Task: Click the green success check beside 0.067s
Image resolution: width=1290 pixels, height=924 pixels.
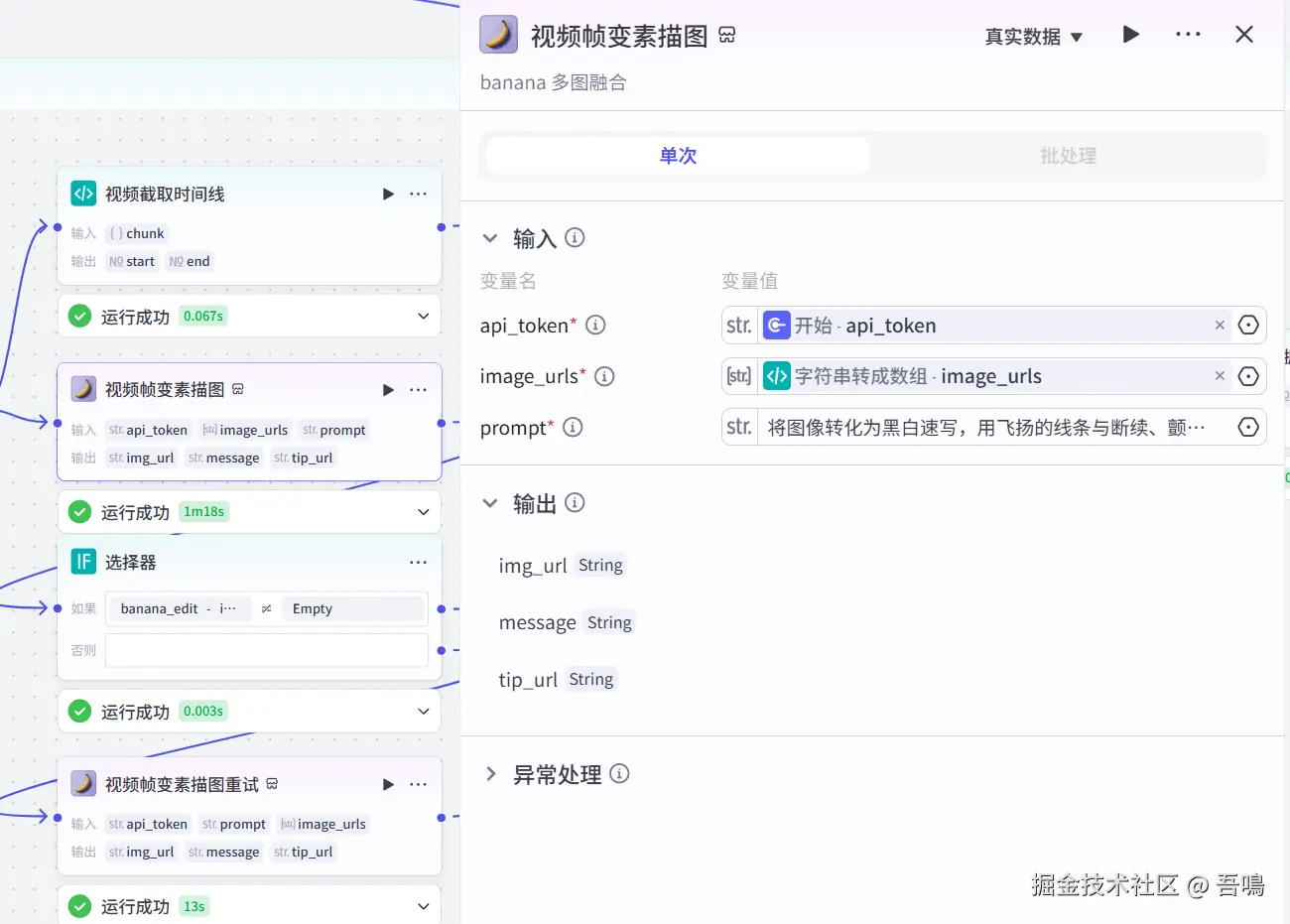Action: tap(80, 317)
